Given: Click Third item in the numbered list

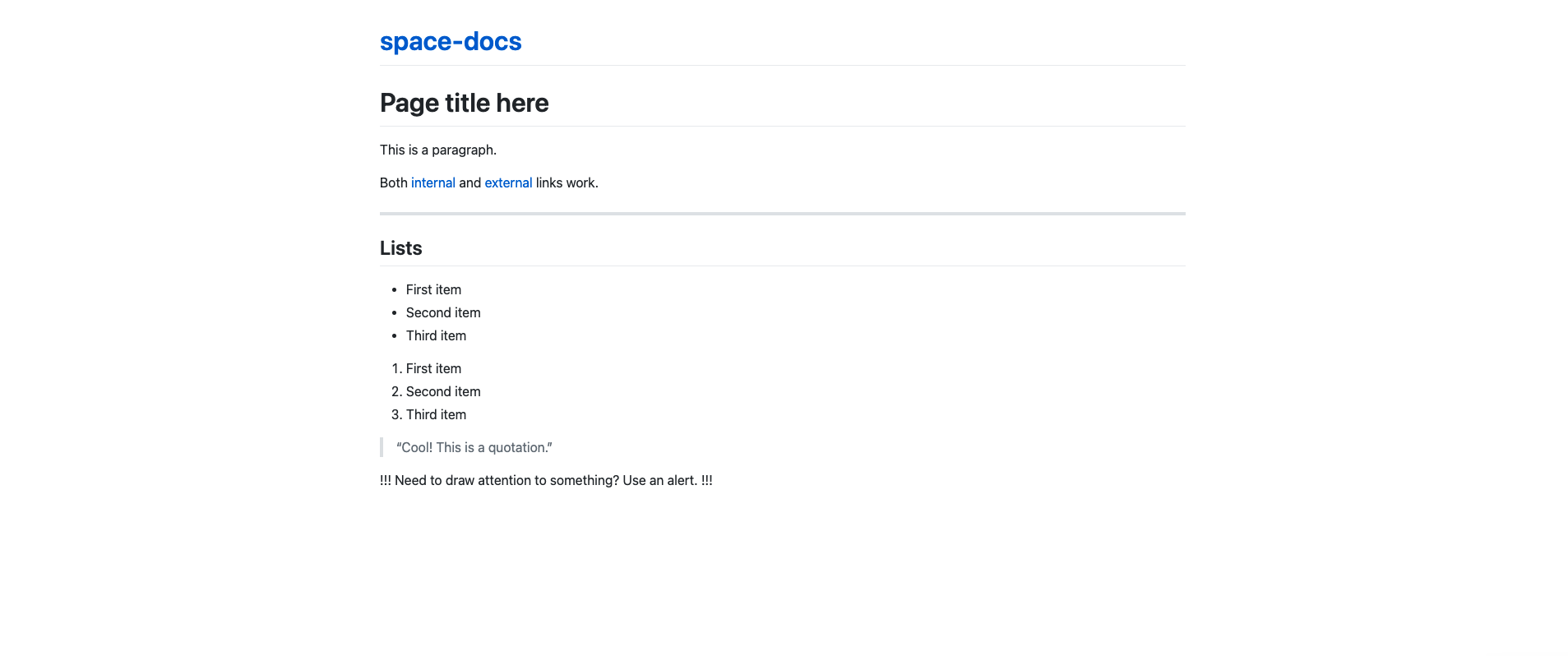Looking at the screenshot, I should [436, 414].
